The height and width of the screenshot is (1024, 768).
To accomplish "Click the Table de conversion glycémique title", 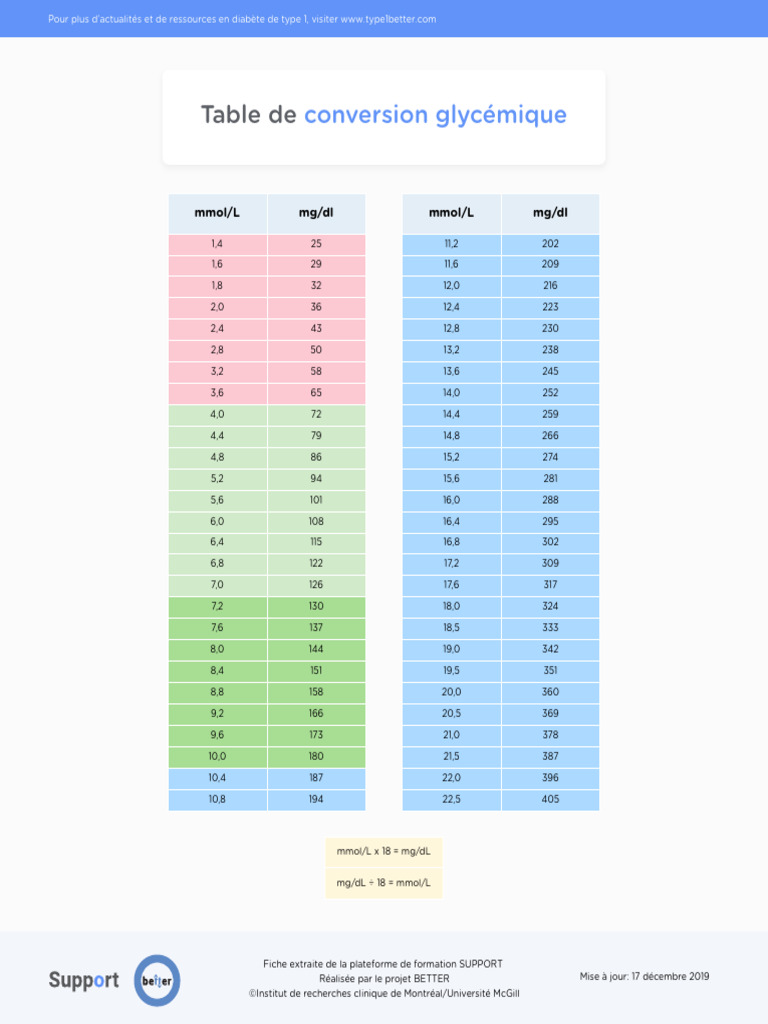I will coord(383,115).
